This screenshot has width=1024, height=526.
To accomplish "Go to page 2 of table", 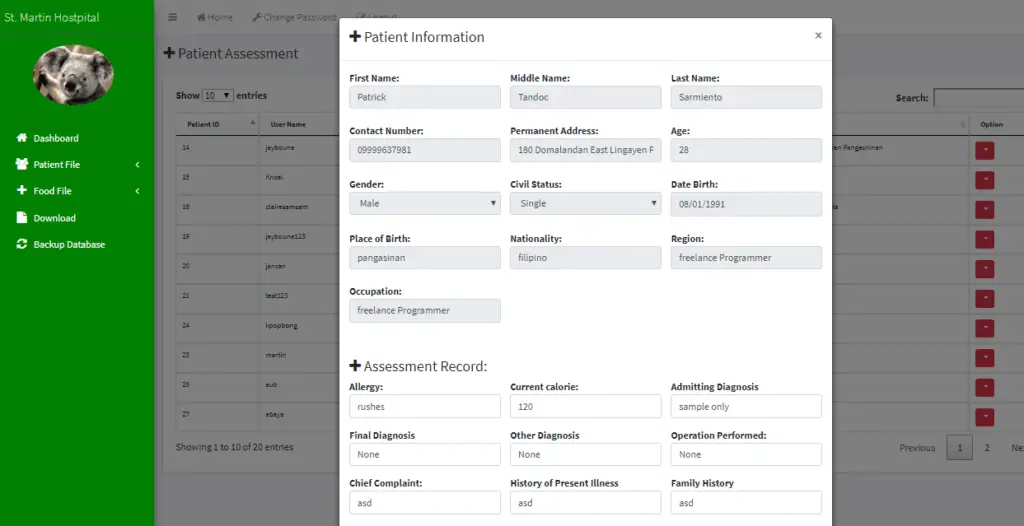I will pos(987,448).
